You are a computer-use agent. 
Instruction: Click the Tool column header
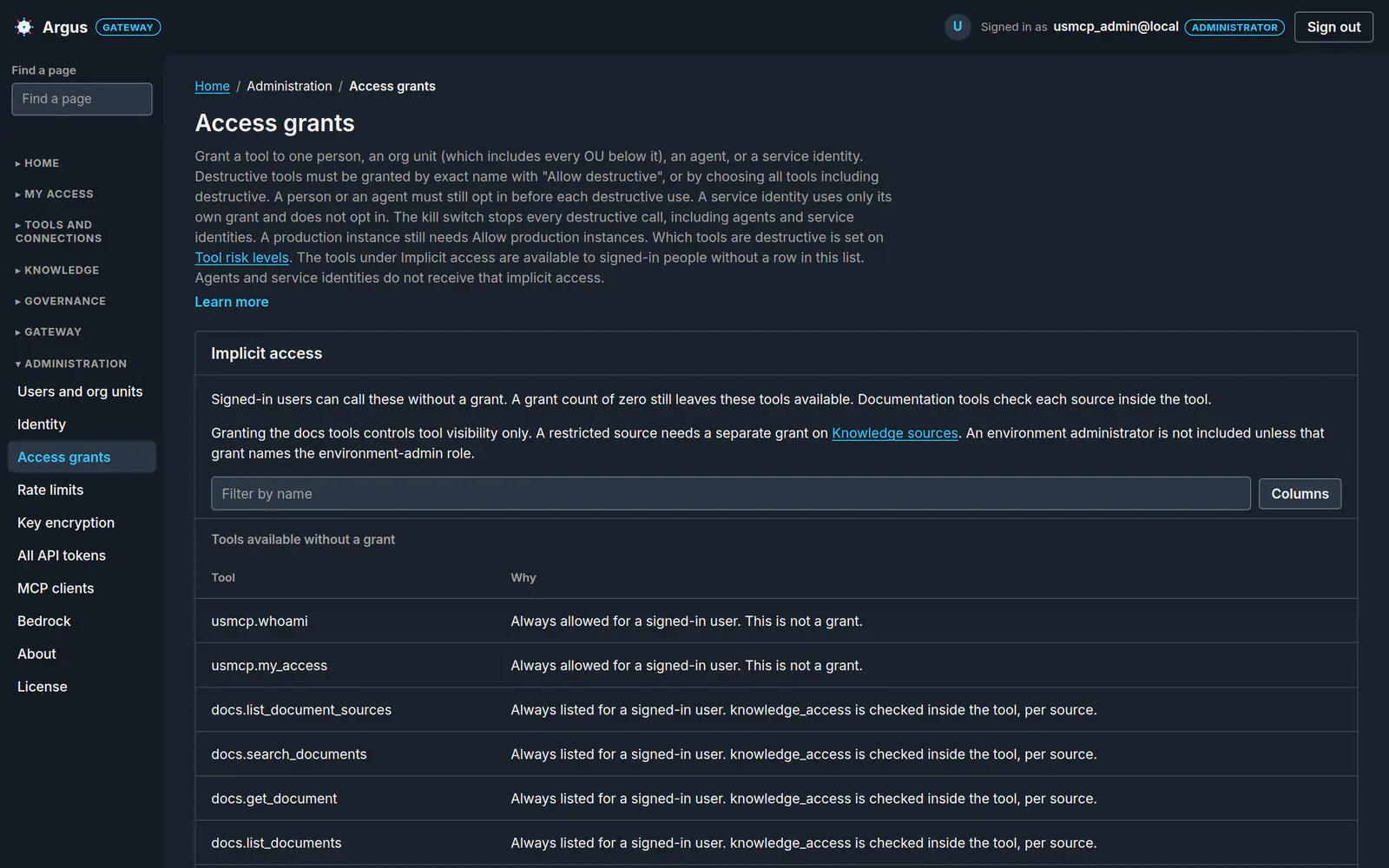223,577
